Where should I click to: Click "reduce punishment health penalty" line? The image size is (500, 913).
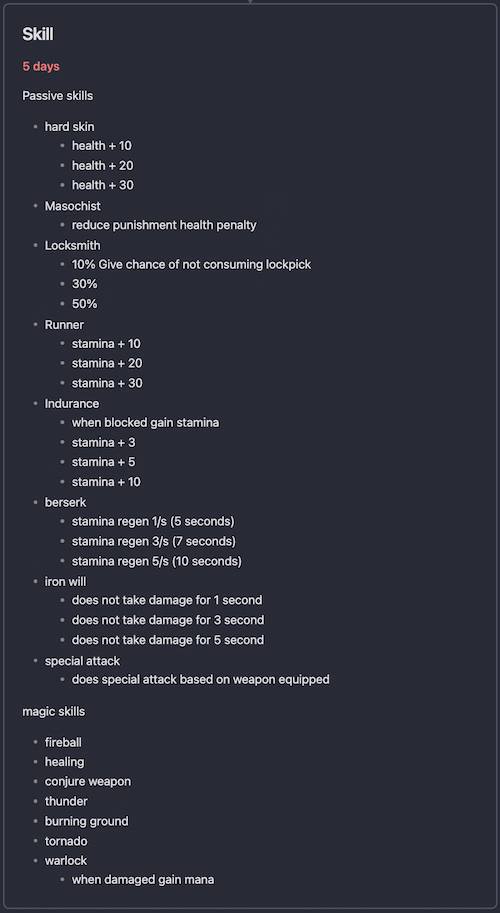164,225
